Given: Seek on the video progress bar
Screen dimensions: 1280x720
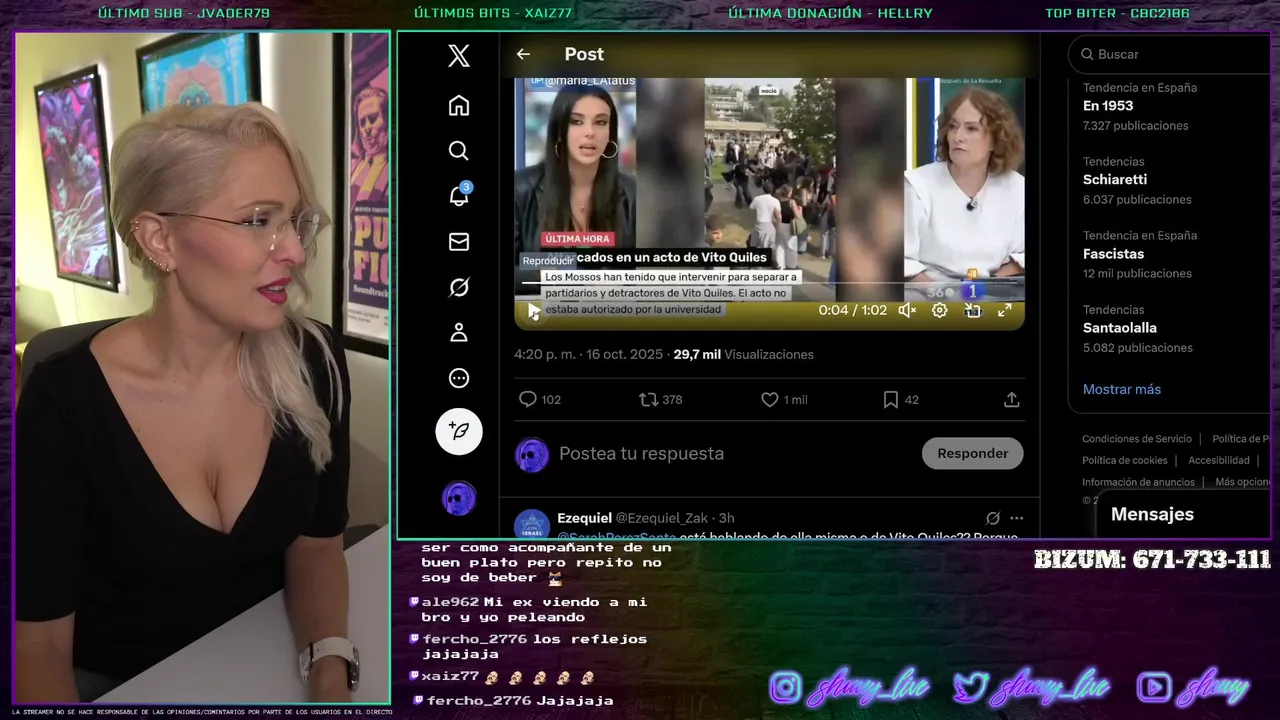Looking at the screenshot, I should pyautogui.click(x=769, y=284).
